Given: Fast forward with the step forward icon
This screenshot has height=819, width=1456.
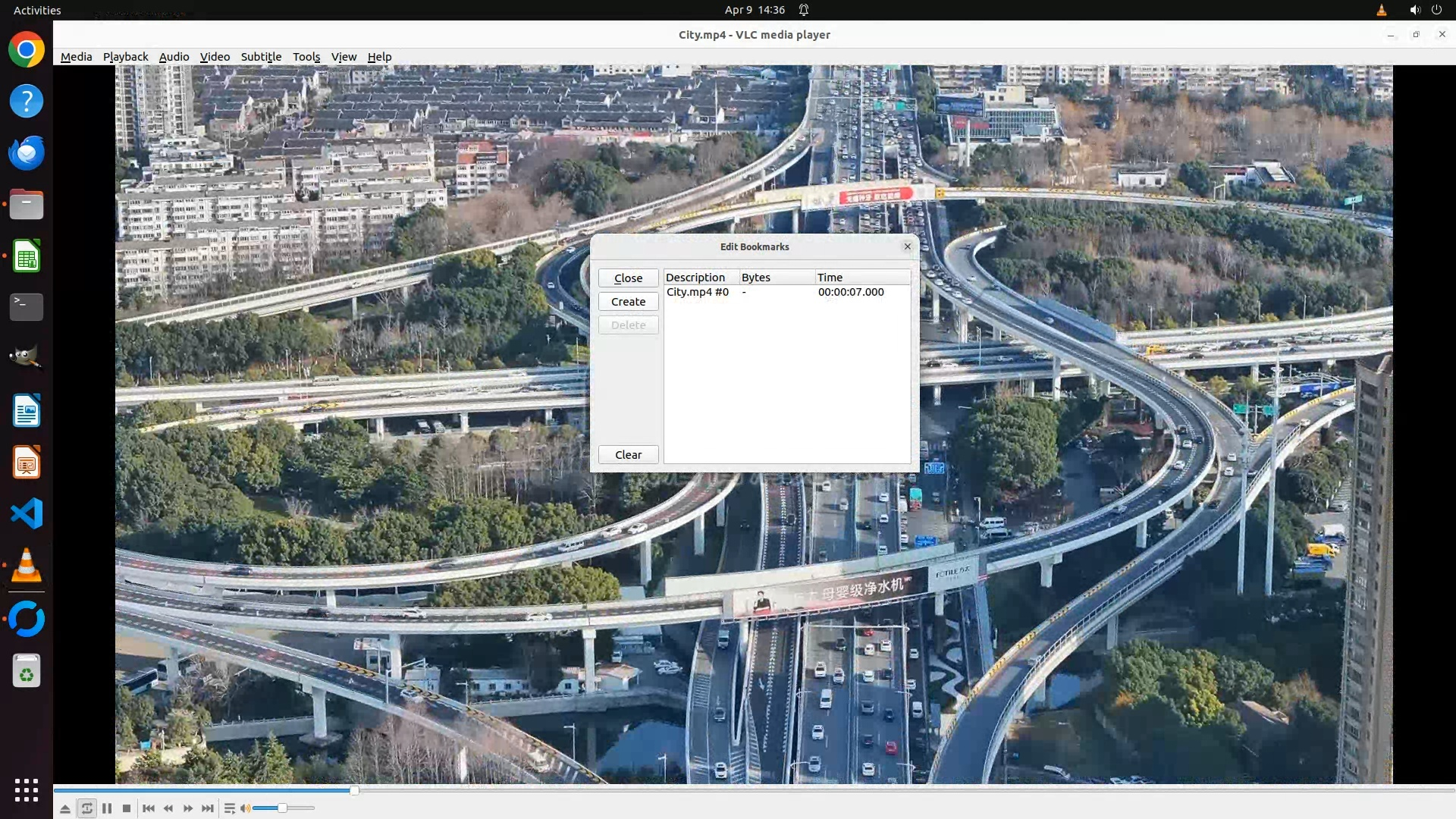Looking at the screenshot, I should click(x=188, y=808).
